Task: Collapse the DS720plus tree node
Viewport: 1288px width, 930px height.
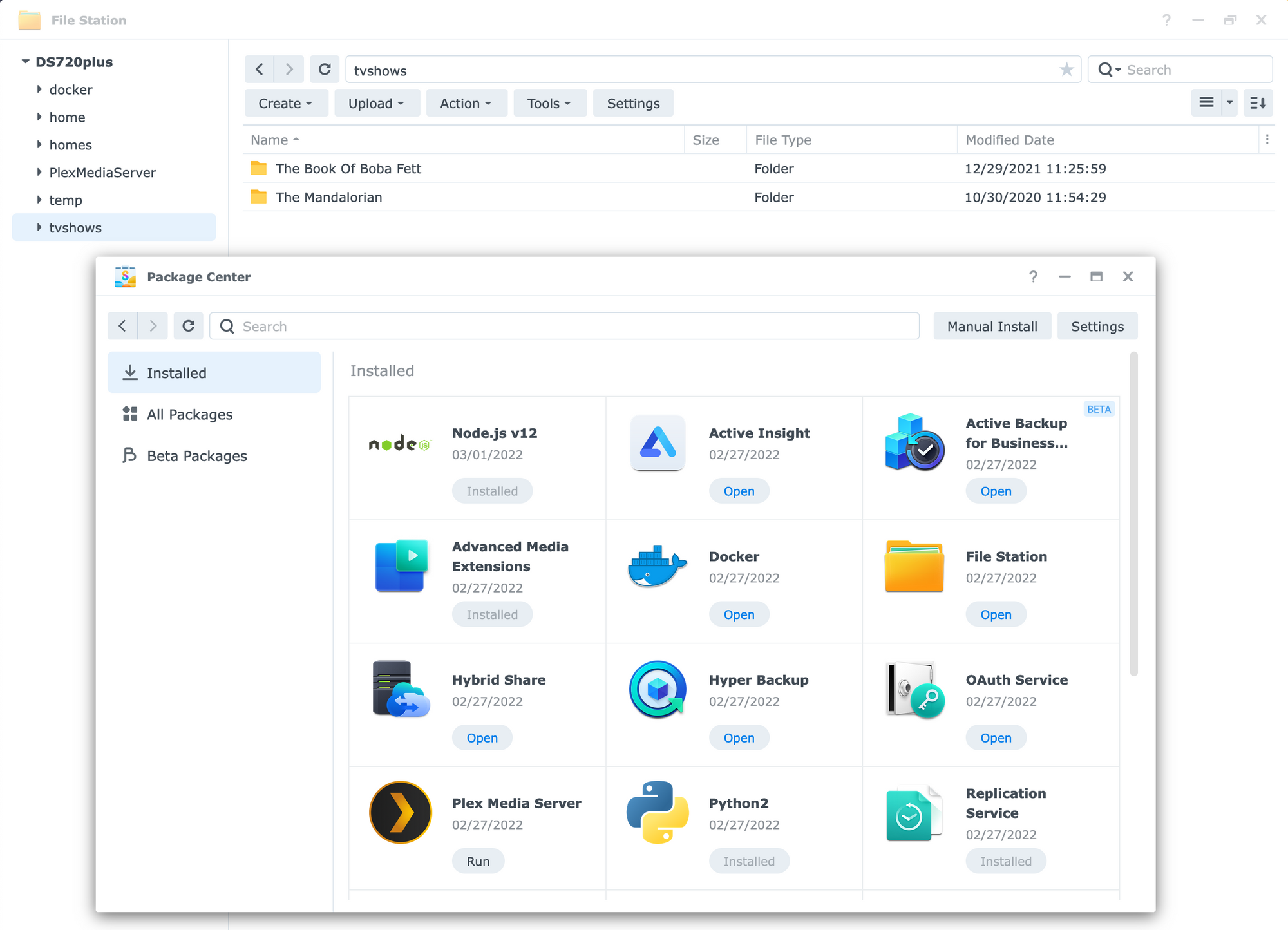Action: [x=25, y=62]
